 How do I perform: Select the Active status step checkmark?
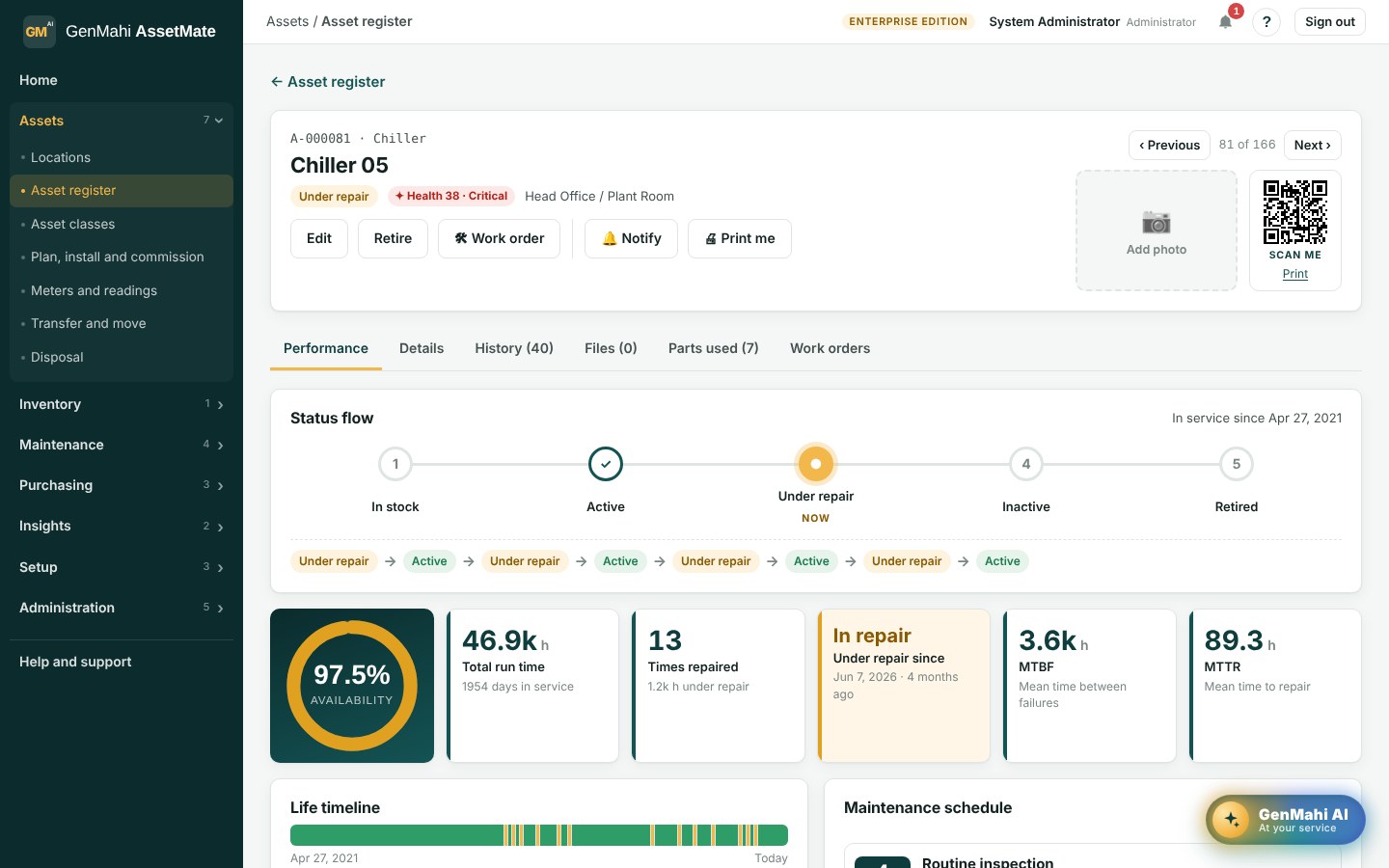pos(606,464)
